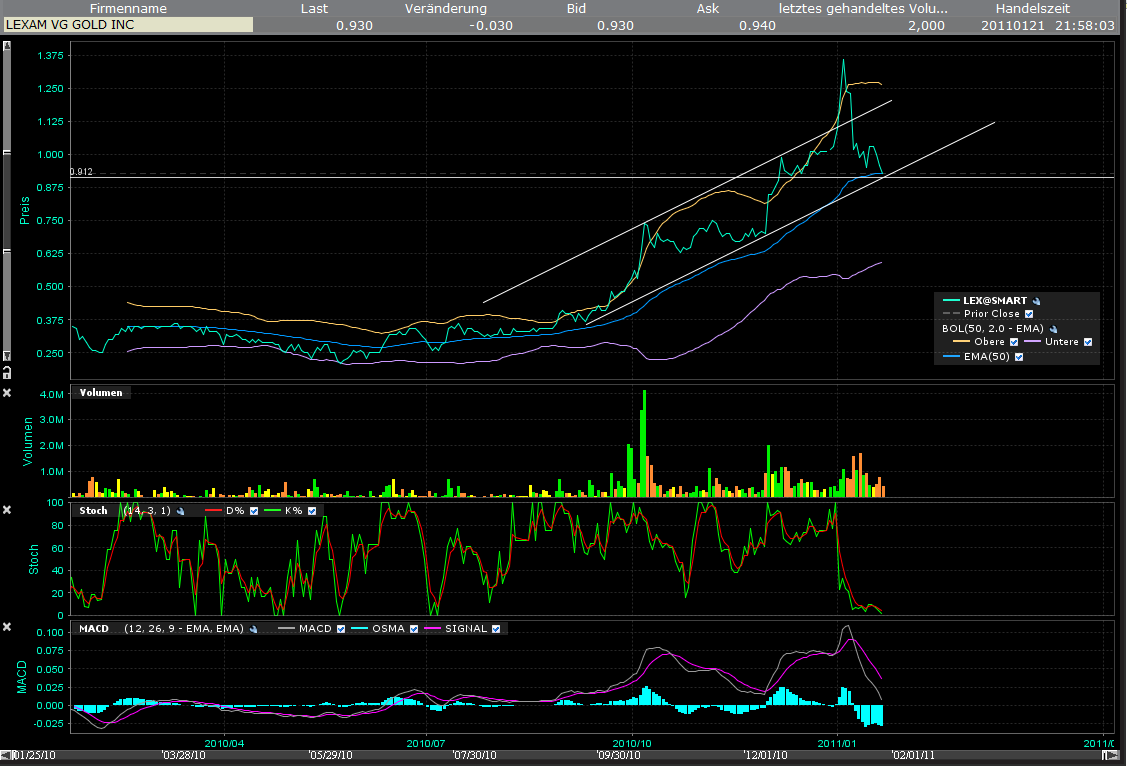Open Bollinger Bands BOL settings wrench

pos(1055,328)
